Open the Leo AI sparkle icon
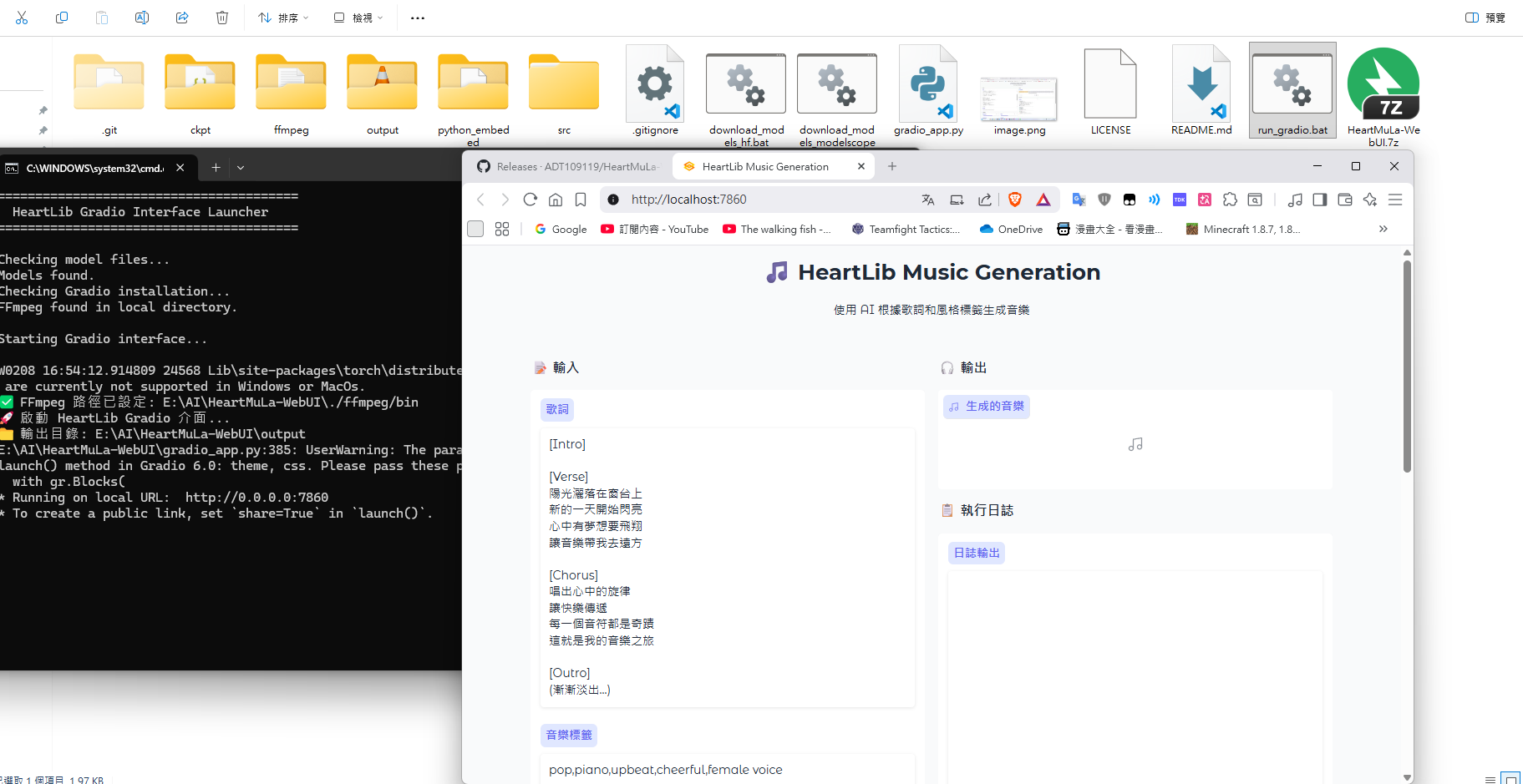 coord(1370,200)
